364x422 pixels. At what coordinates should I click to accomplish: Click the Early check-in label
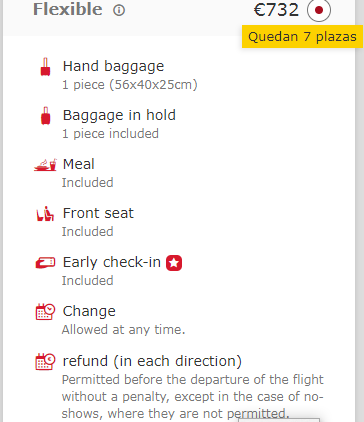click(x=112, y=262)
